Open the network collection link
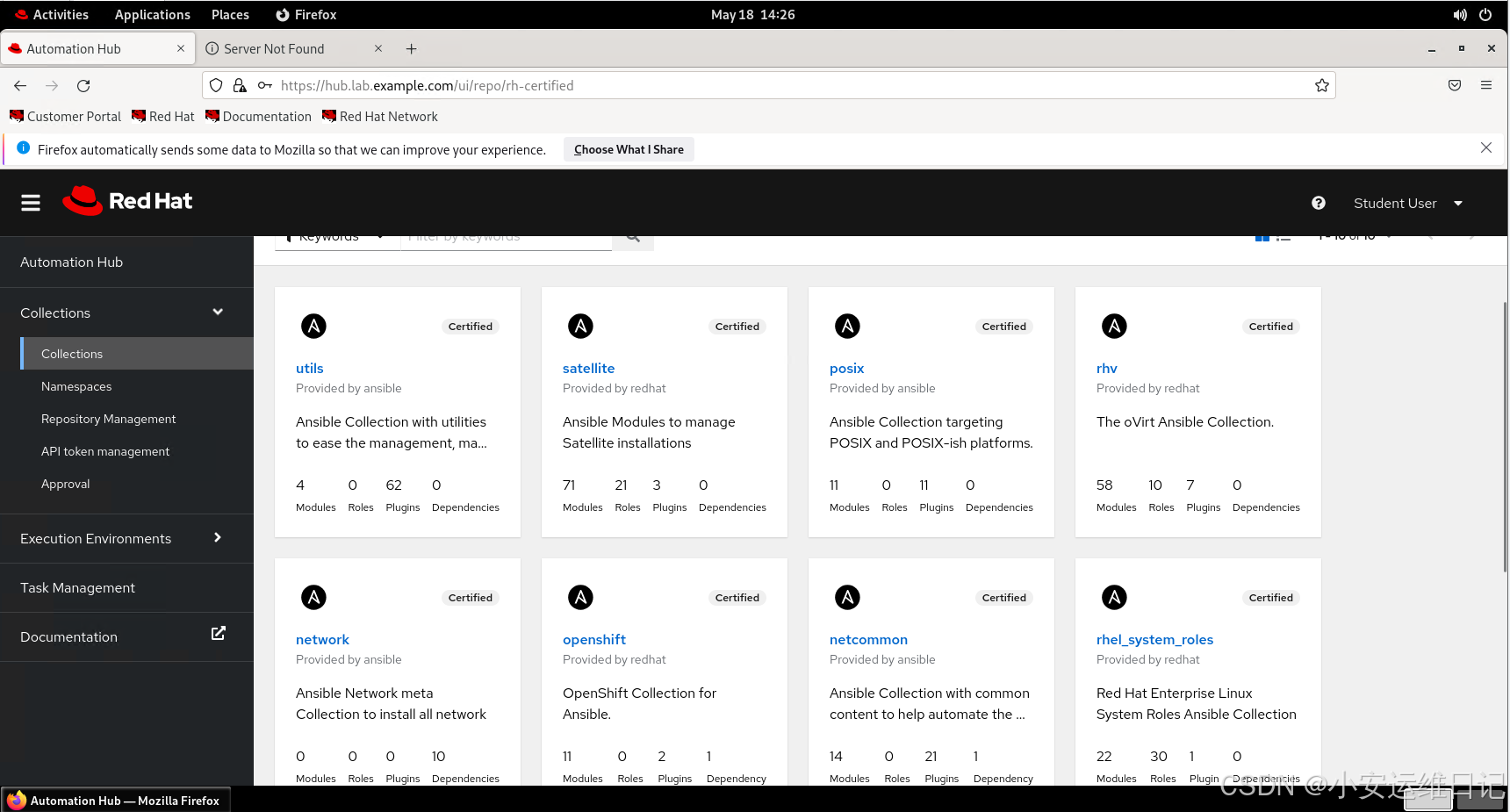Viewport: 1510px width, 812px height. 322,640
